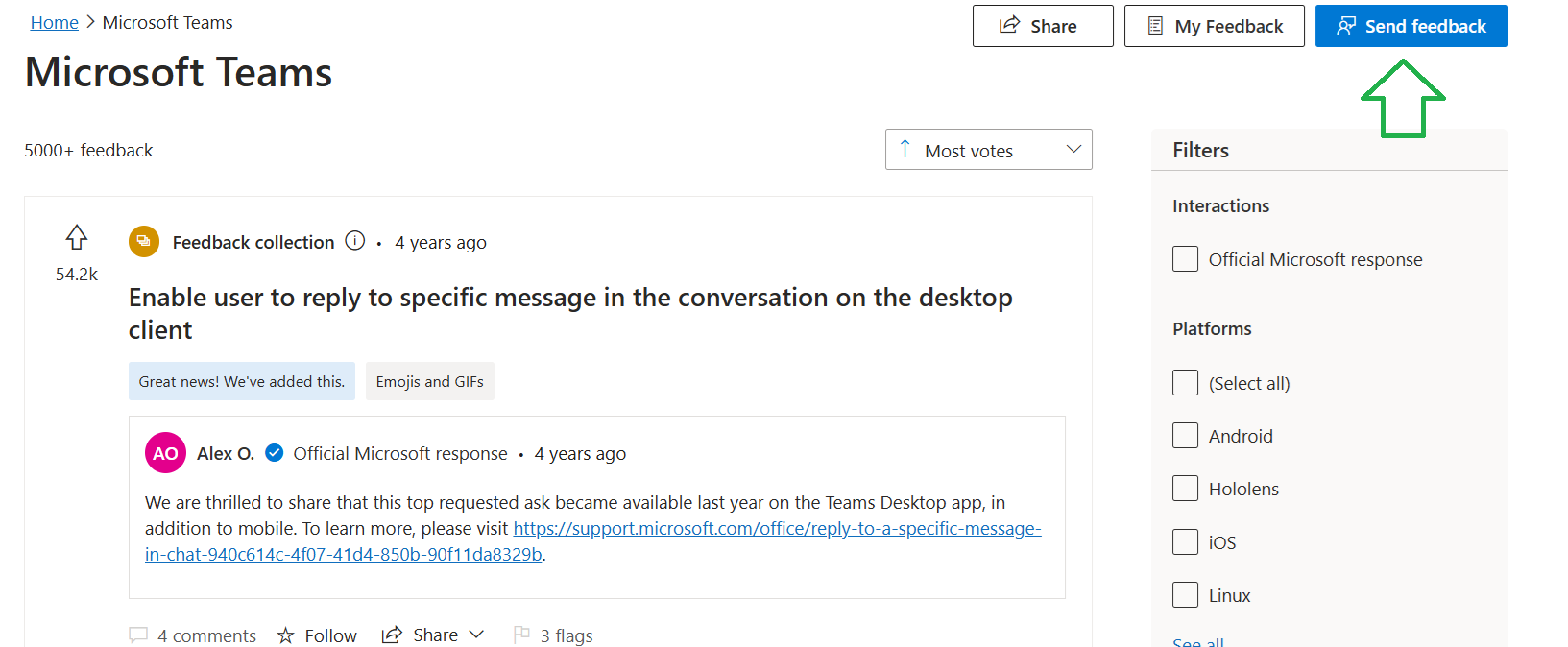Image resolution: width=1568 pixels, height=647 pixels.
Task: Follow this feedback post
Action: tap(317, 635)
